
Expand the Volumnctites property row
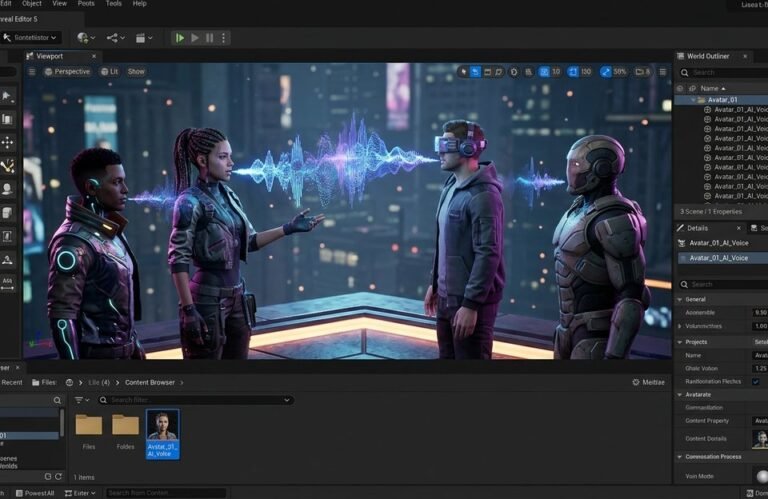(680, 326)
